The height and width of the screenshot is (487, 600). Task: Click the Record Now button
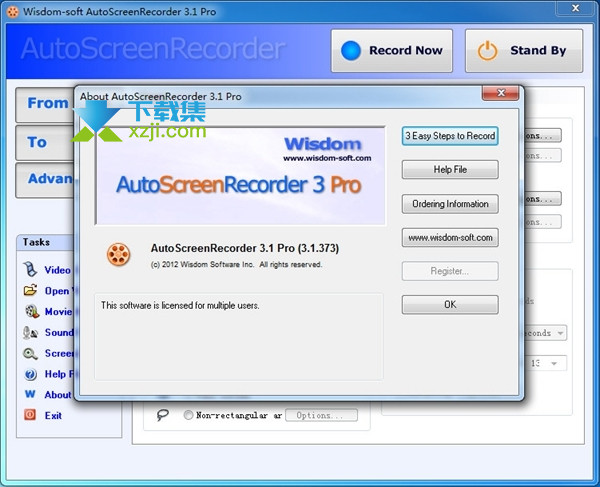point(391,51)
